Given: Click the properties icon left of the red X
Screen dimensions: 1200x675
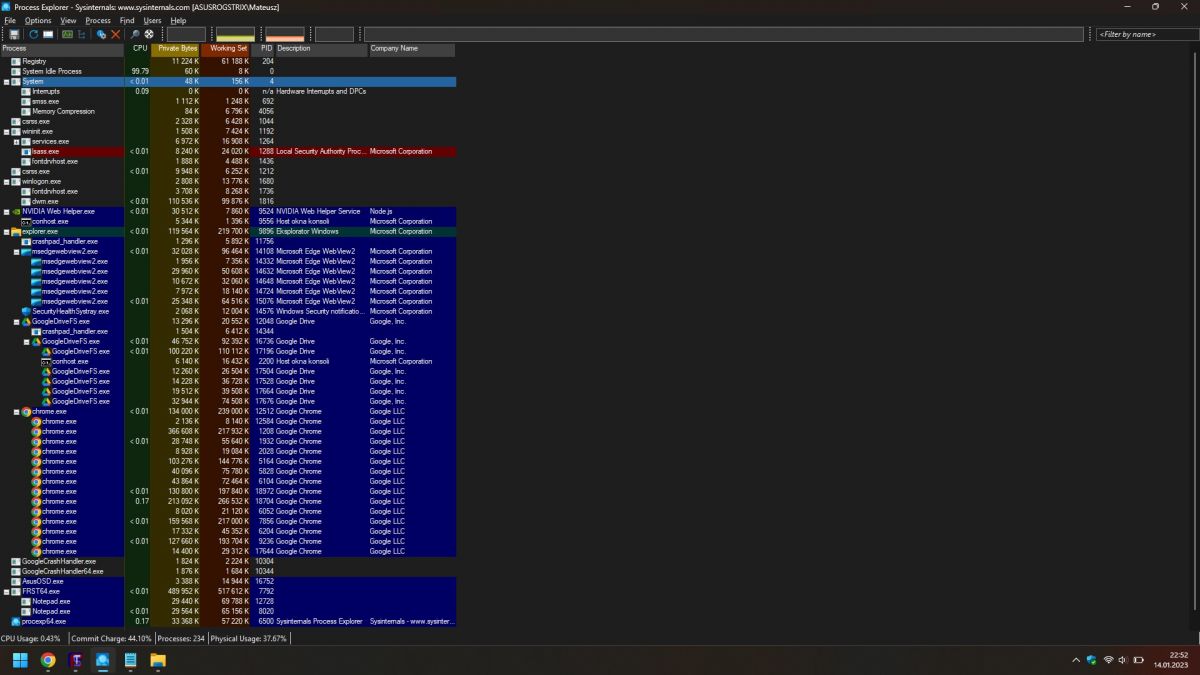Looking at the screenshot, I should tap(101, 34).
